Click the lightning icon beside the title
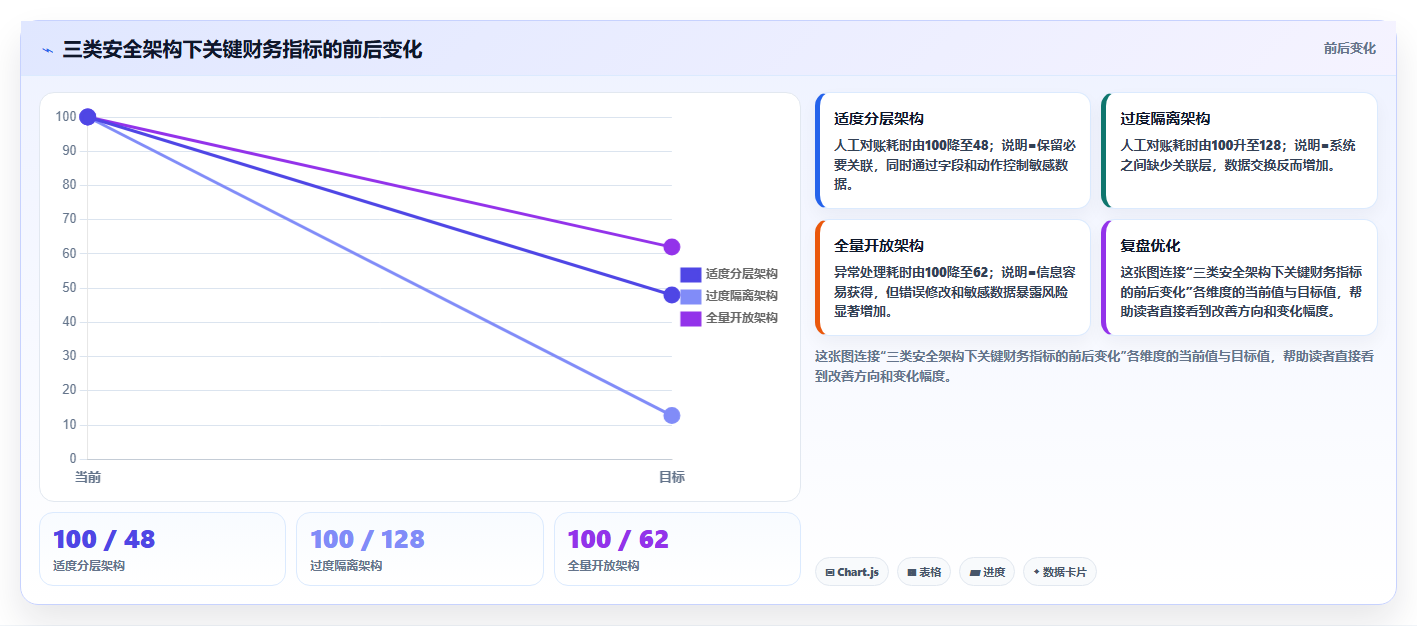 (x=47, y=50)
